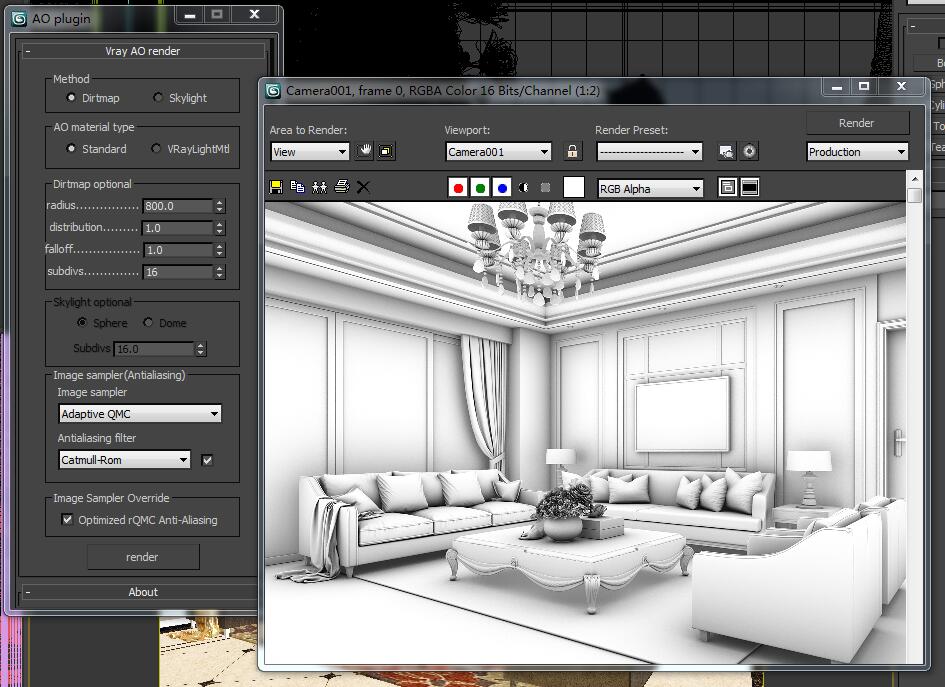Click the print image icon
Screen dimensions: 945x687
[342, 187]
